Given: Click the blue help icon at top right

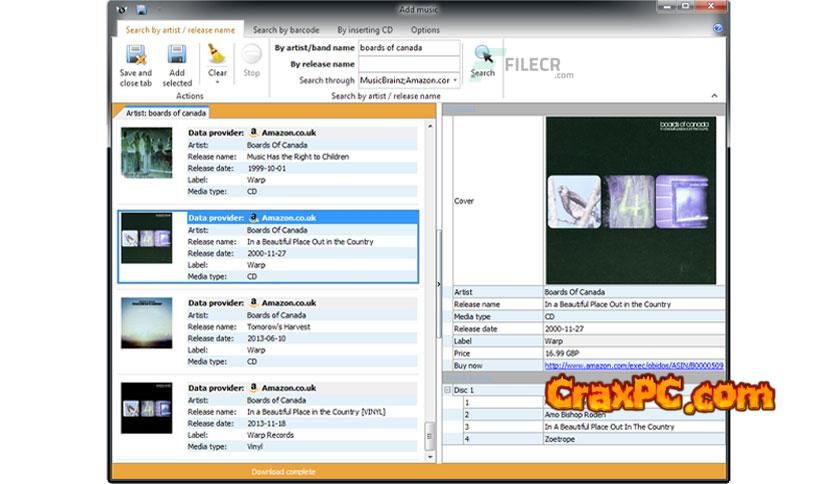Looking at the screenshot, I should pyautogui.click(x=718, y=30).
